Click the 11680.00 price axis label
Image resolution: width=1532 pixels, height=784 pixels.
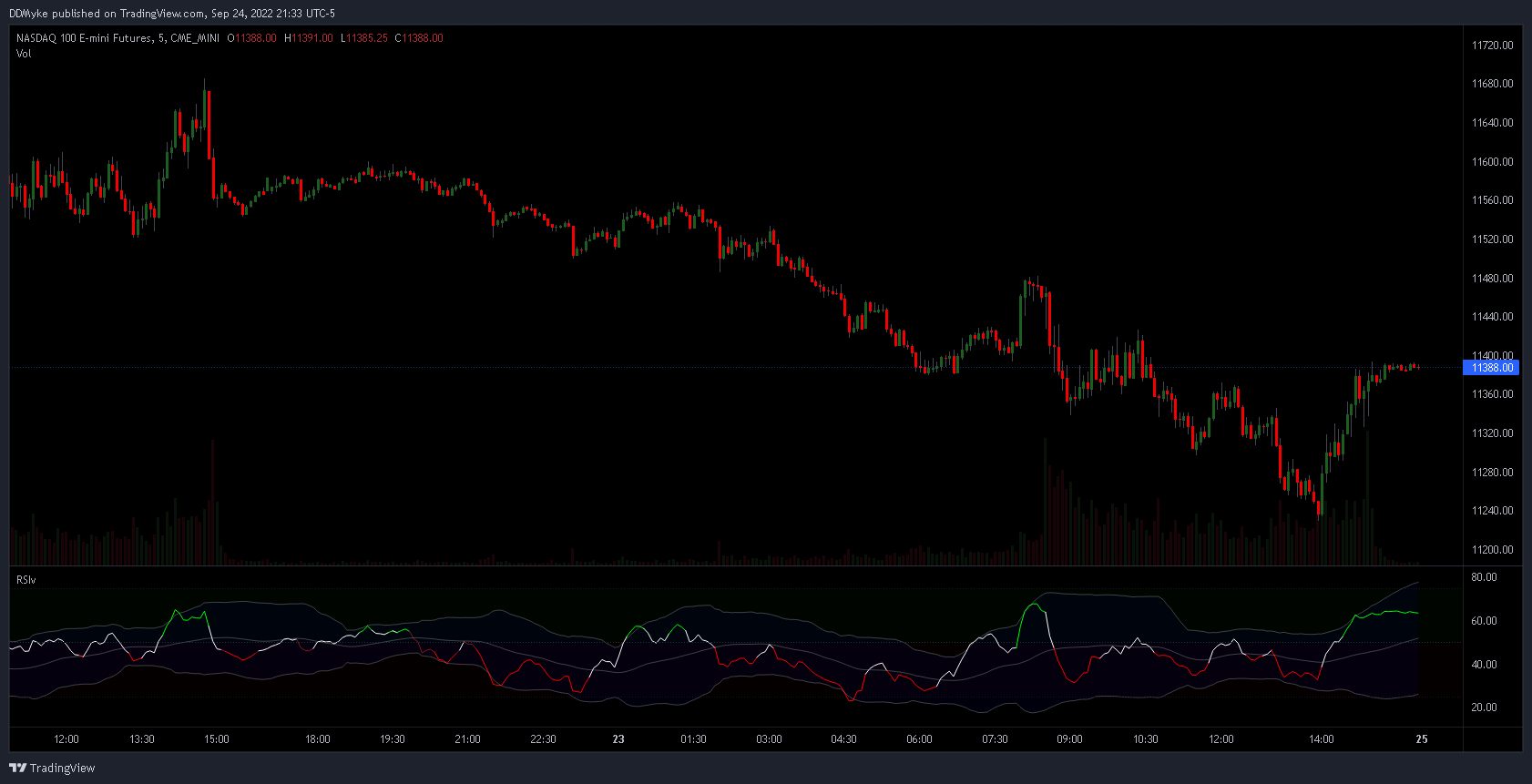pos(1493,84)
